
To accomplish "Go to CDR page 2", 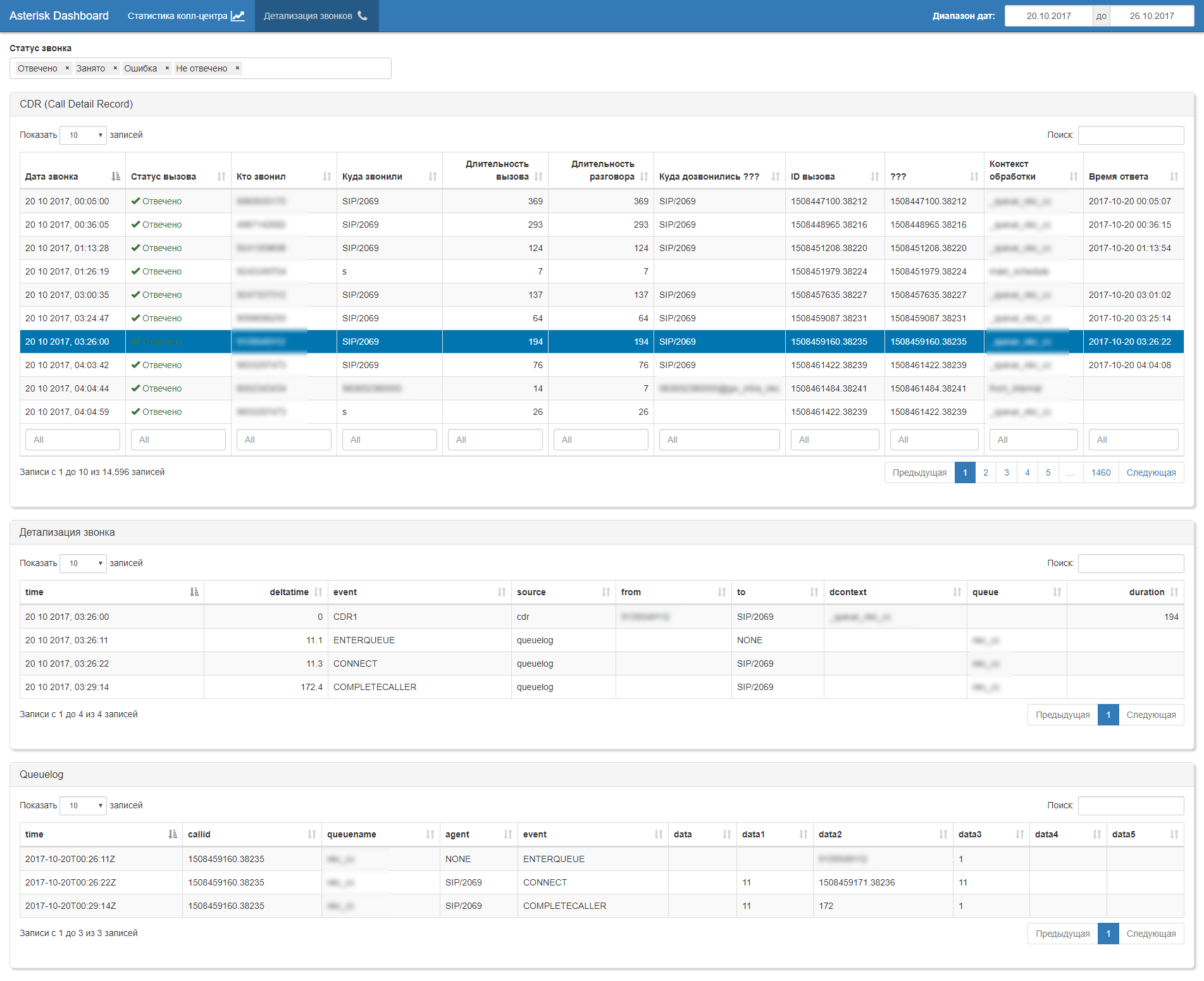I will tap(986, 472).
